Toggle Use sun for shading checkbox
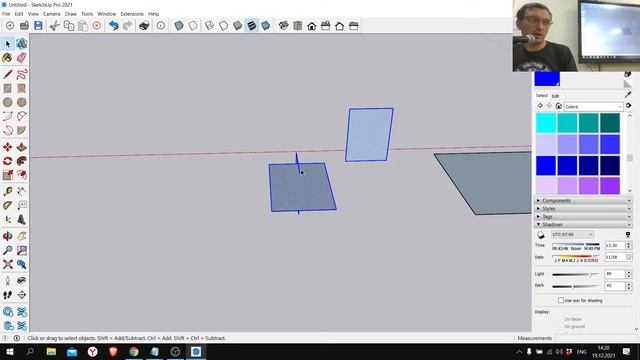This screenshot has height=360, width=640. [x=561, y=300]
